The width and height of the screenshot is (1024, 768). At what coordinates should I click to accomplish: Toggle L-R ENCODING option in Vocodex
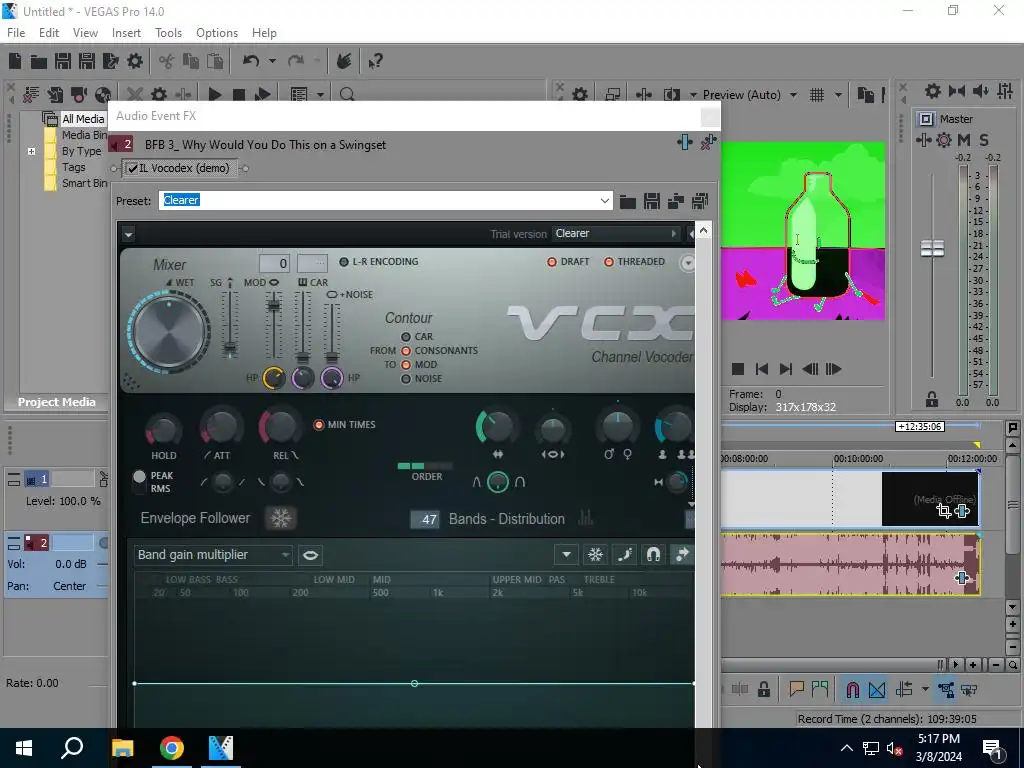pos(344,262)
